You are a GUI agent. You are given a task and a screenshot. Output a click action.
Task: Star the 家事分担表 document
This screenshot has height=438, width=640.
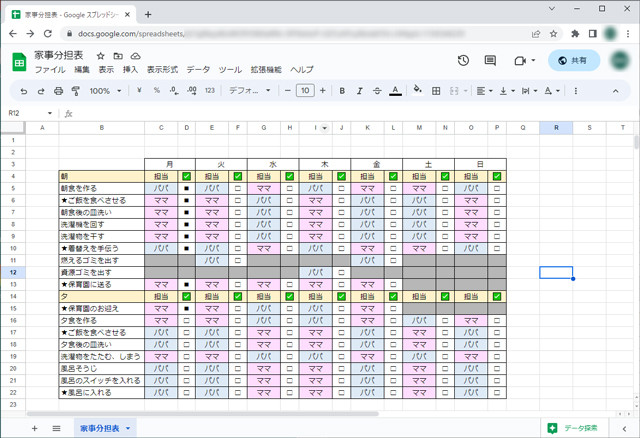tap(100, 56)
